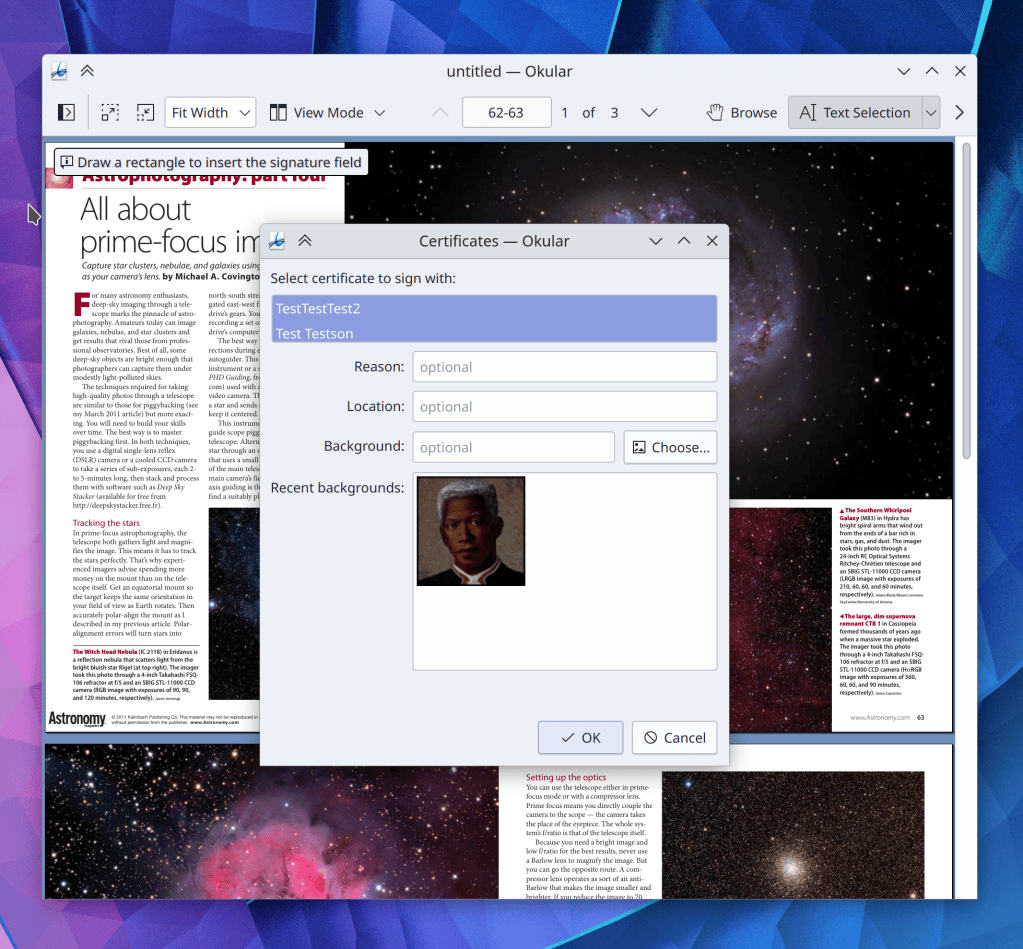Click the document vertical scrollbar handle
The width and height of the screenshot is (1023, 949).
tap(966, 300)
